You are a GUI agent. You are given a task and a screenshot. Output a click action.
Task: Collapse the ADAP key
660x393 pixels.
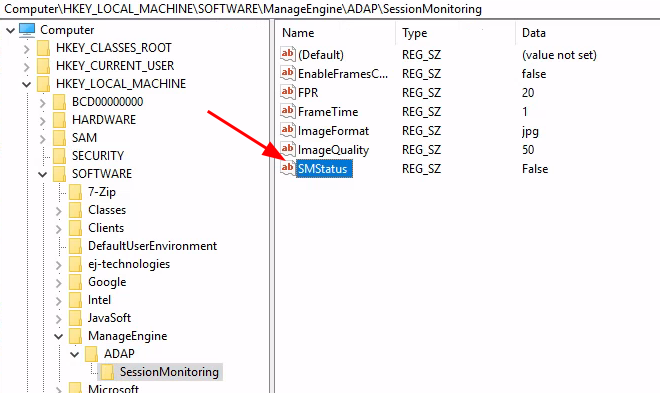(x=75, y=355)
